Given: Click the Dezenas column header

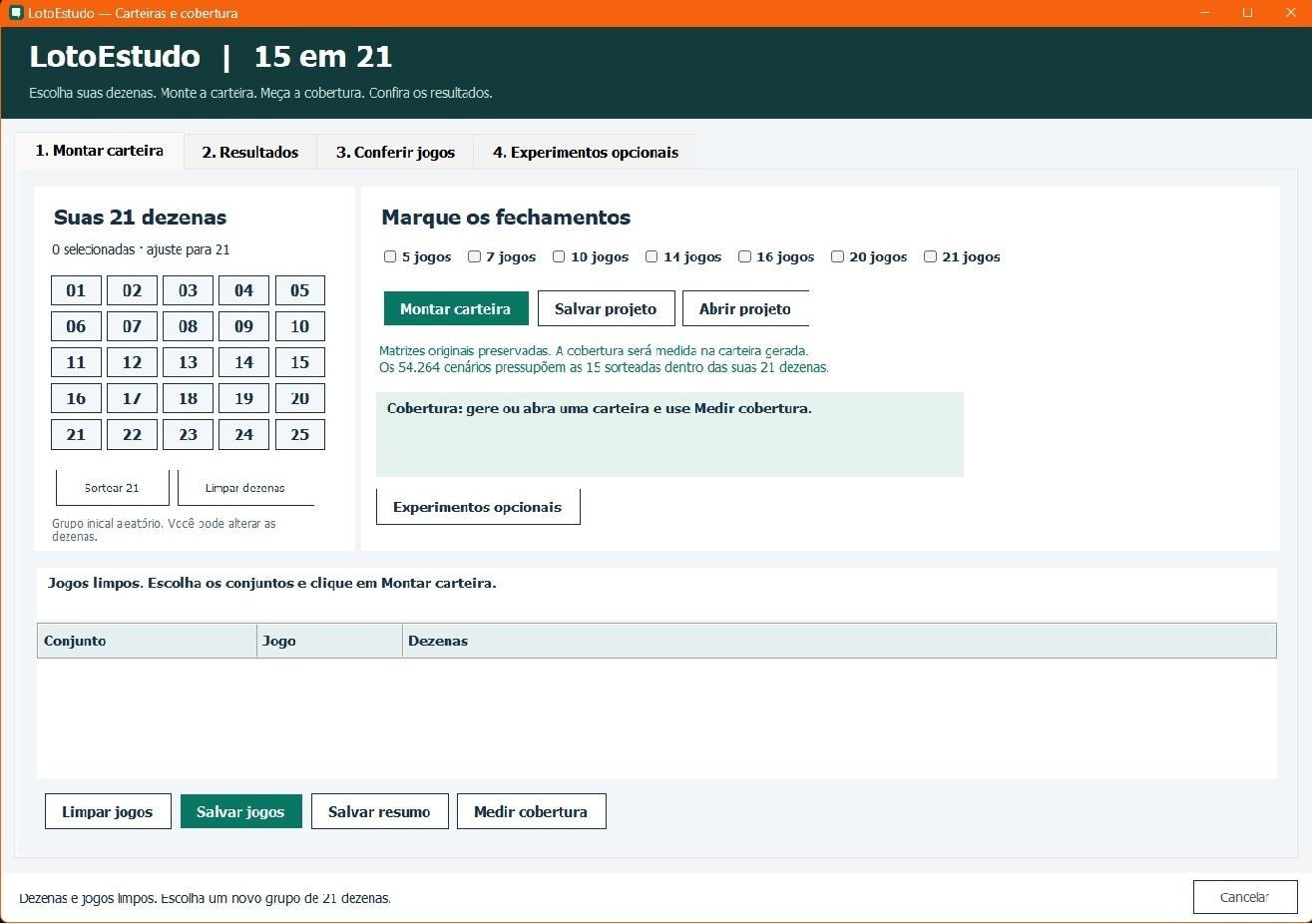Looking at the screenshot, I should 839,641.
